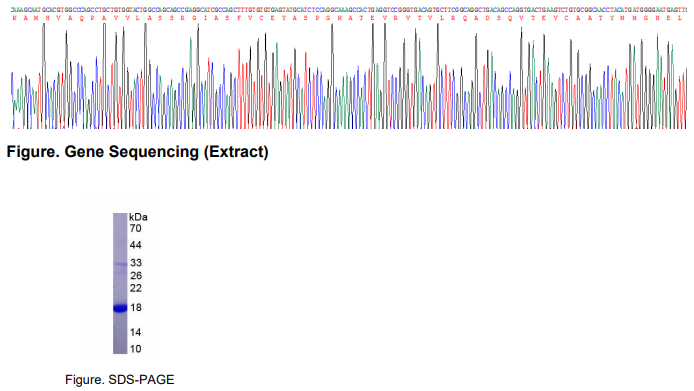Select the nucleotide sequence text row

pyautogui.click(x=349, y=9)
